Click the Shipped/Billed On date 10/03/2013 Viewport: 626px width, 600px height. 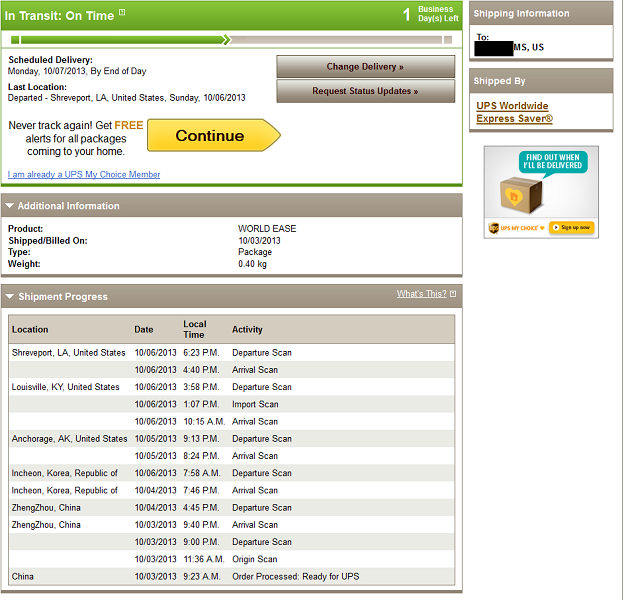(260, 241)
